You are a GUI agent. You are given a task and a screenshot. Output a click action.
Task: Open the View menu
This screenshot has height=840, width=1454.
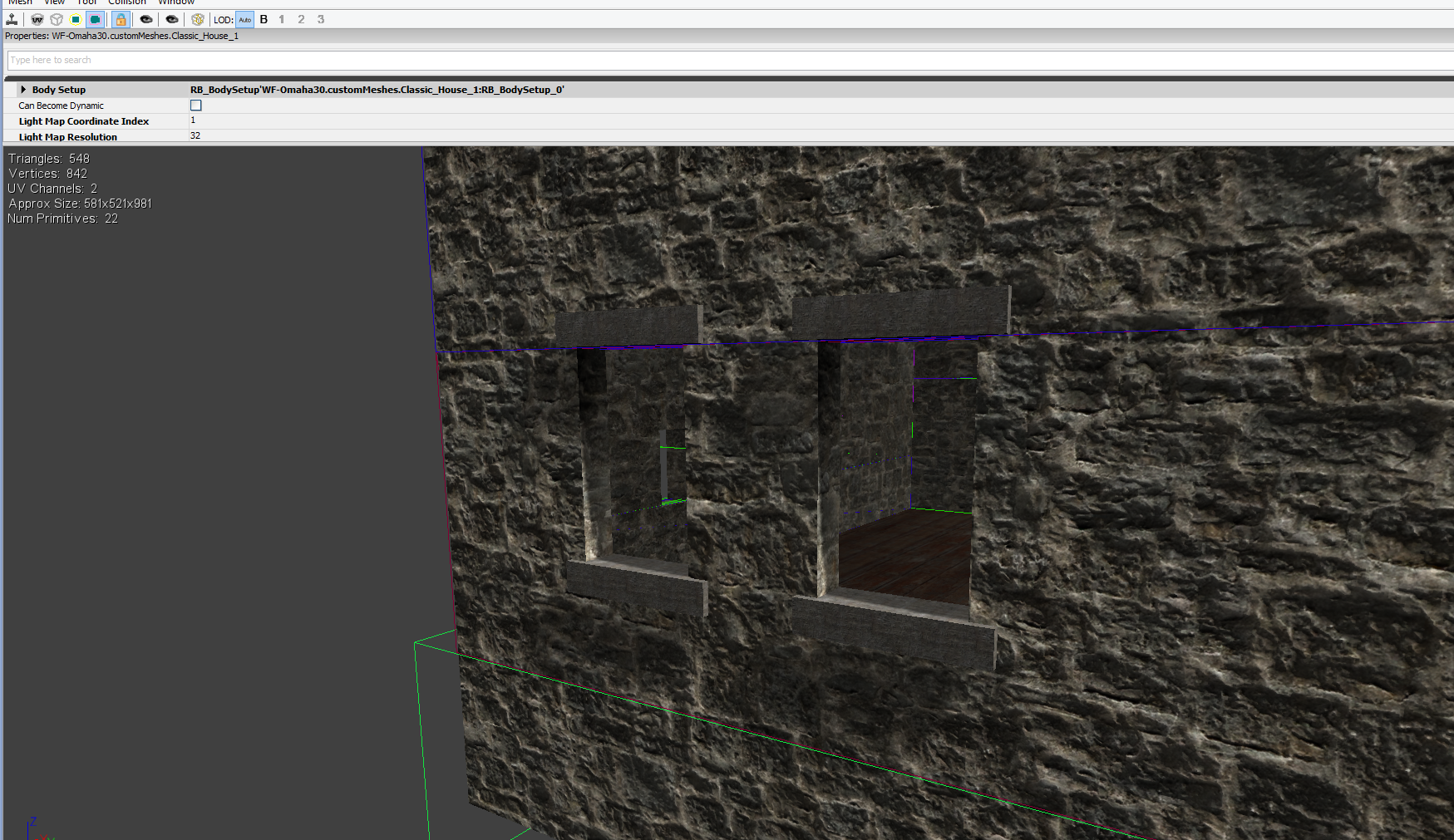(54, 2)
